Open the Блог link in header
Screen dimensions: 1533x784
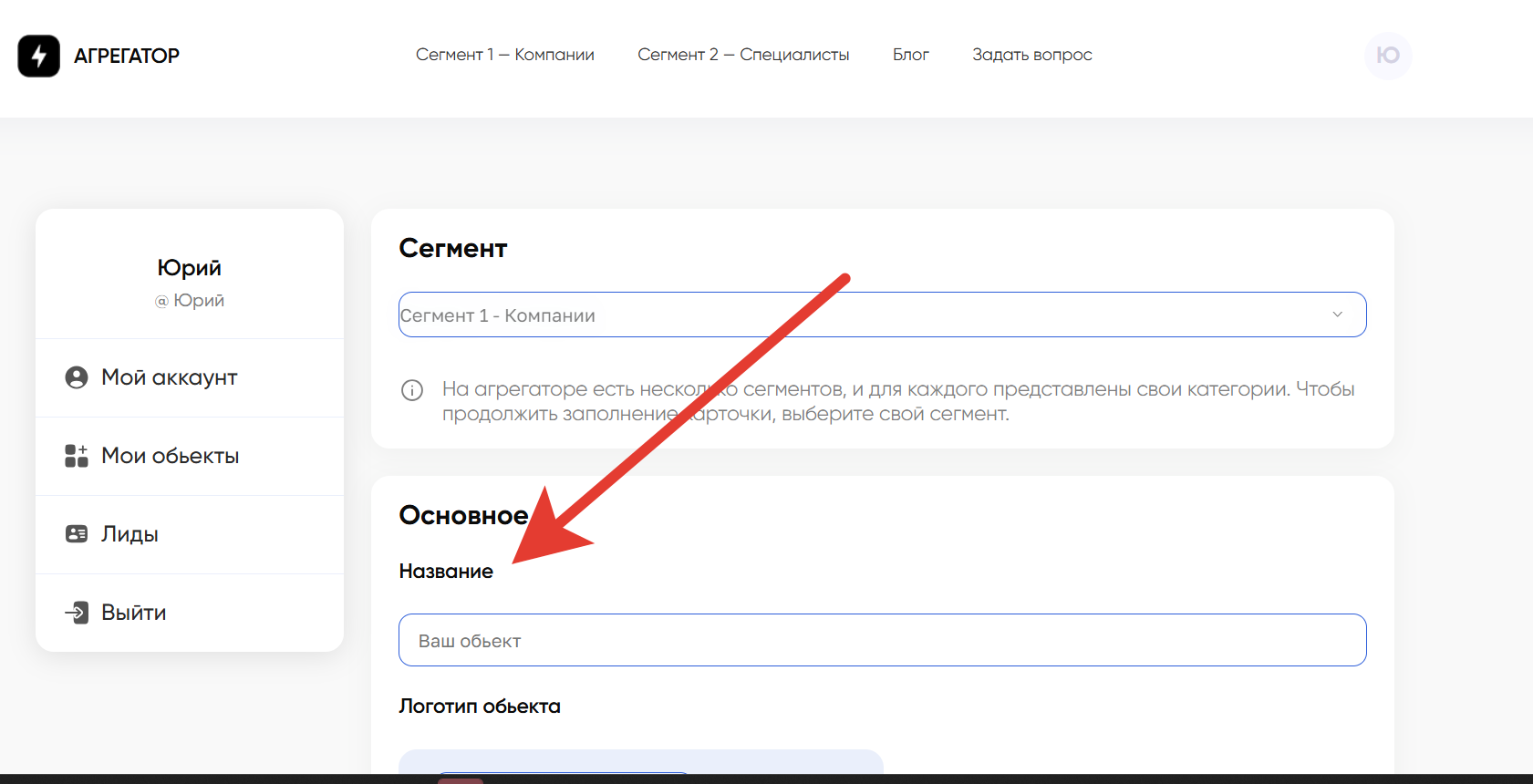click(910, 55)
